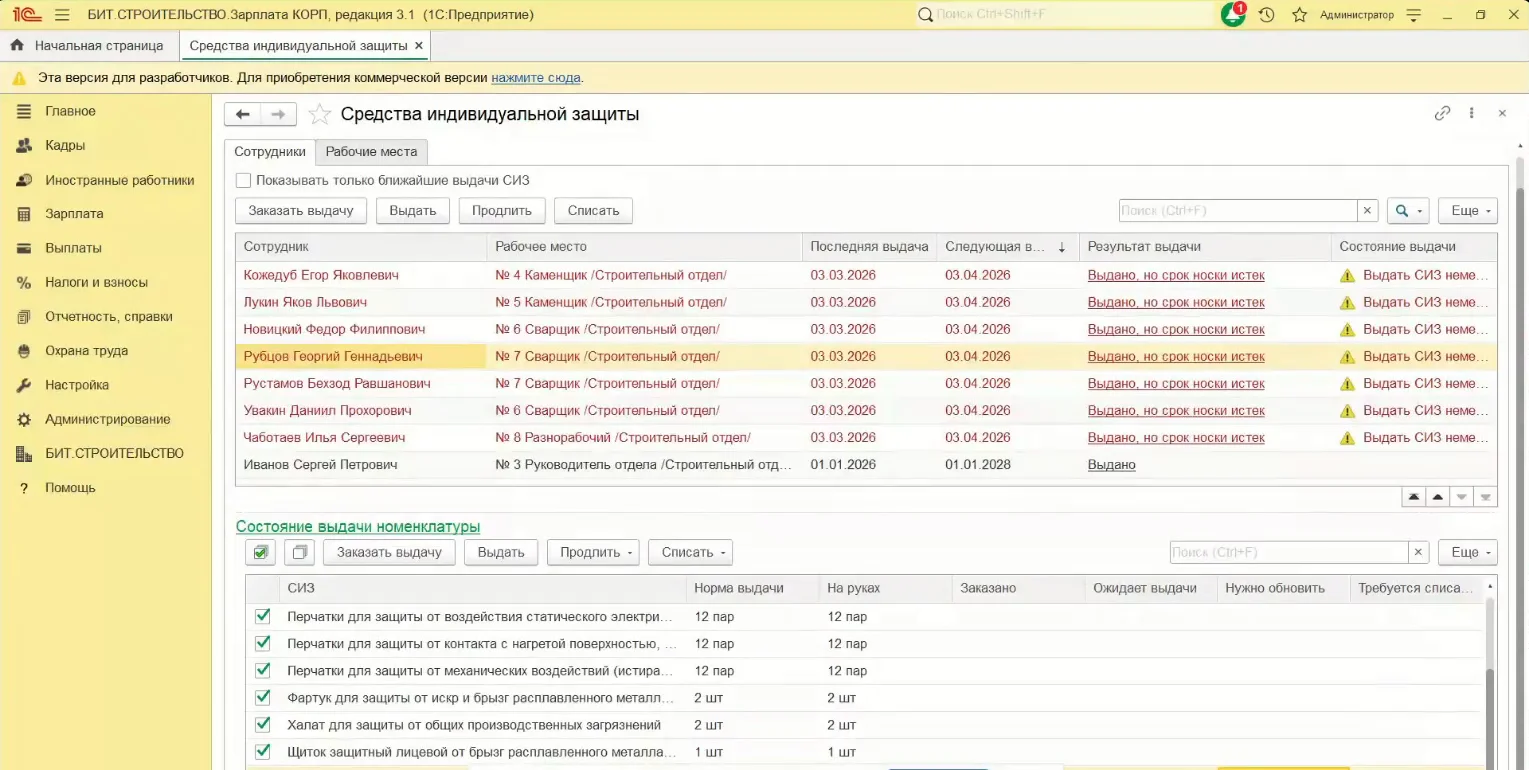Clear the upper search field
Viewport: 1529px width, 770px height.
pos(1367,211)
